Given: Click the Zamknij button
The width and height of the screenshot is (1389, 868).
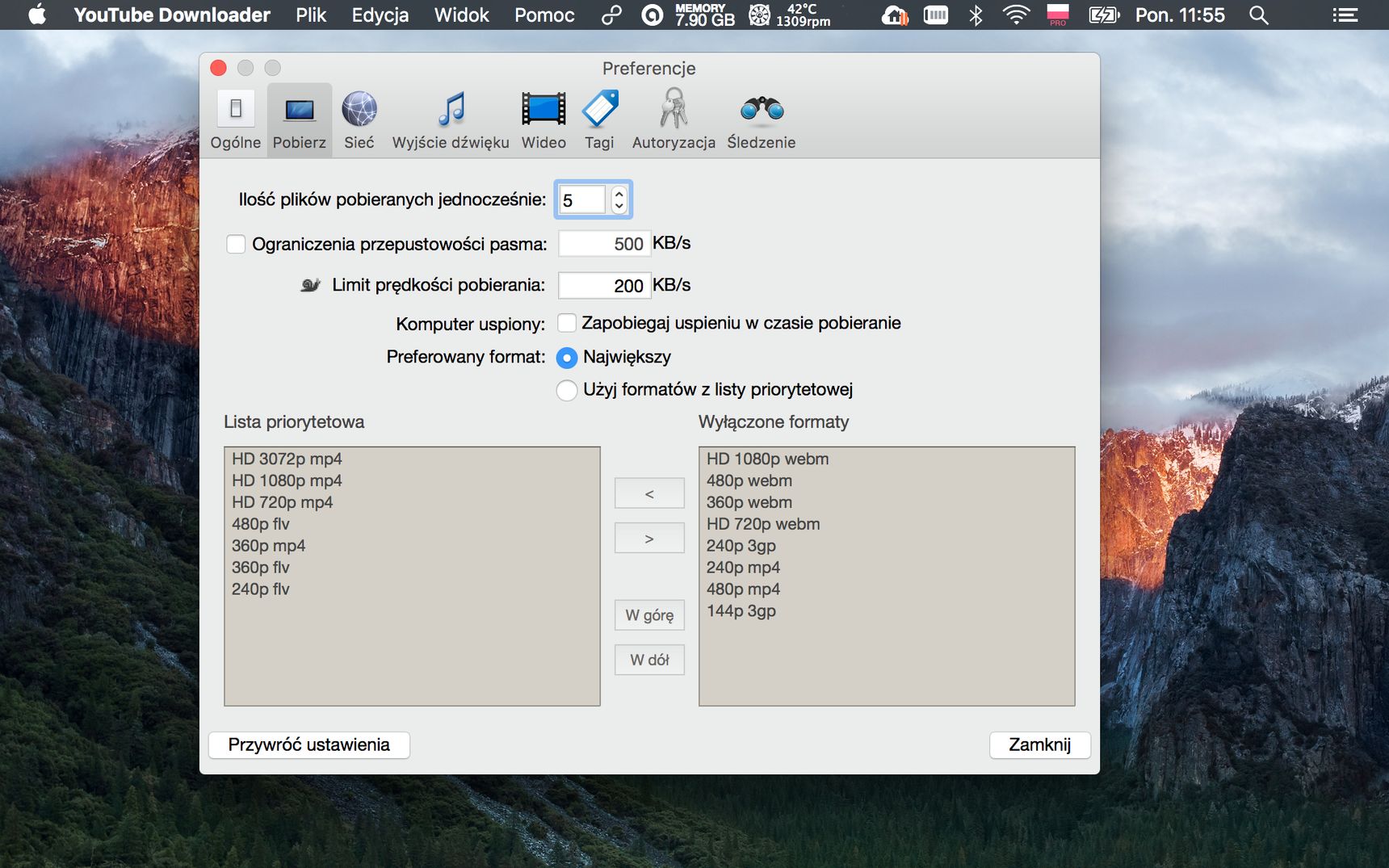Looking at the screenshot, I should 1040,744.
